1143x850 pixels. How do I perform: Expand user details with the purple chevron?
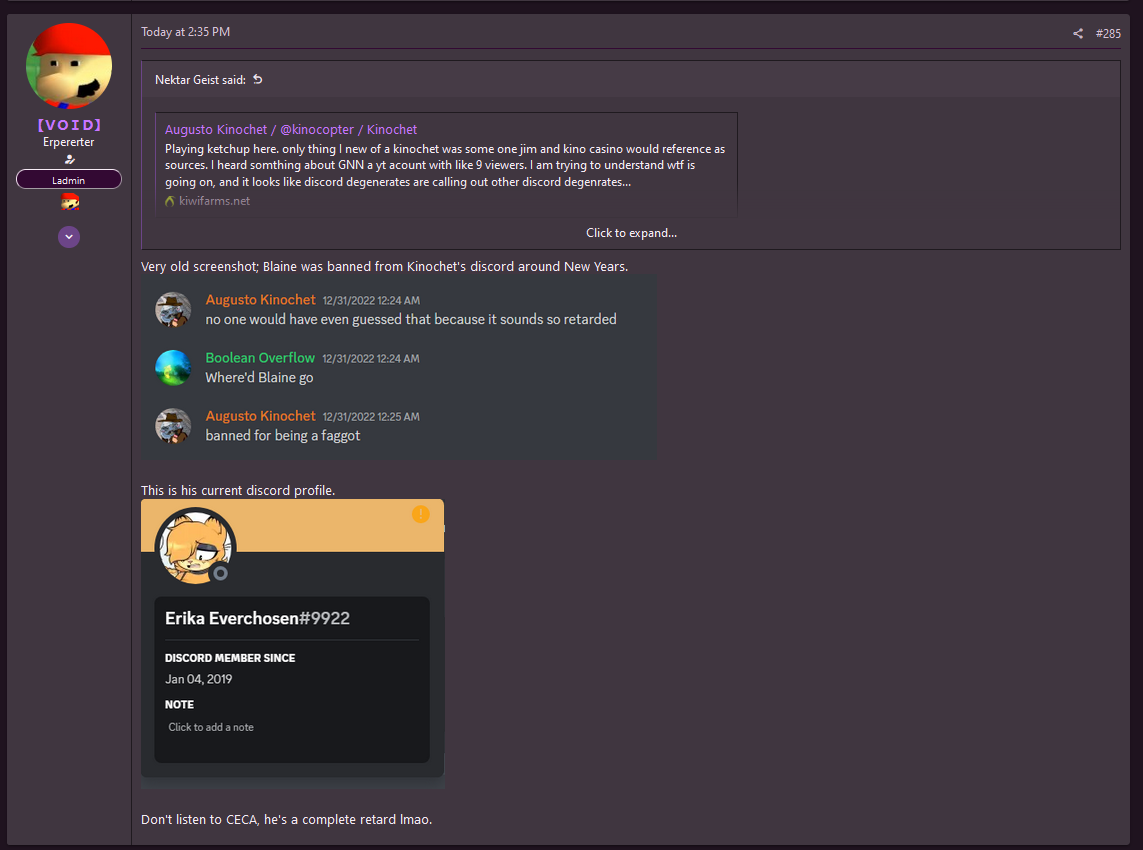point(69,237)
